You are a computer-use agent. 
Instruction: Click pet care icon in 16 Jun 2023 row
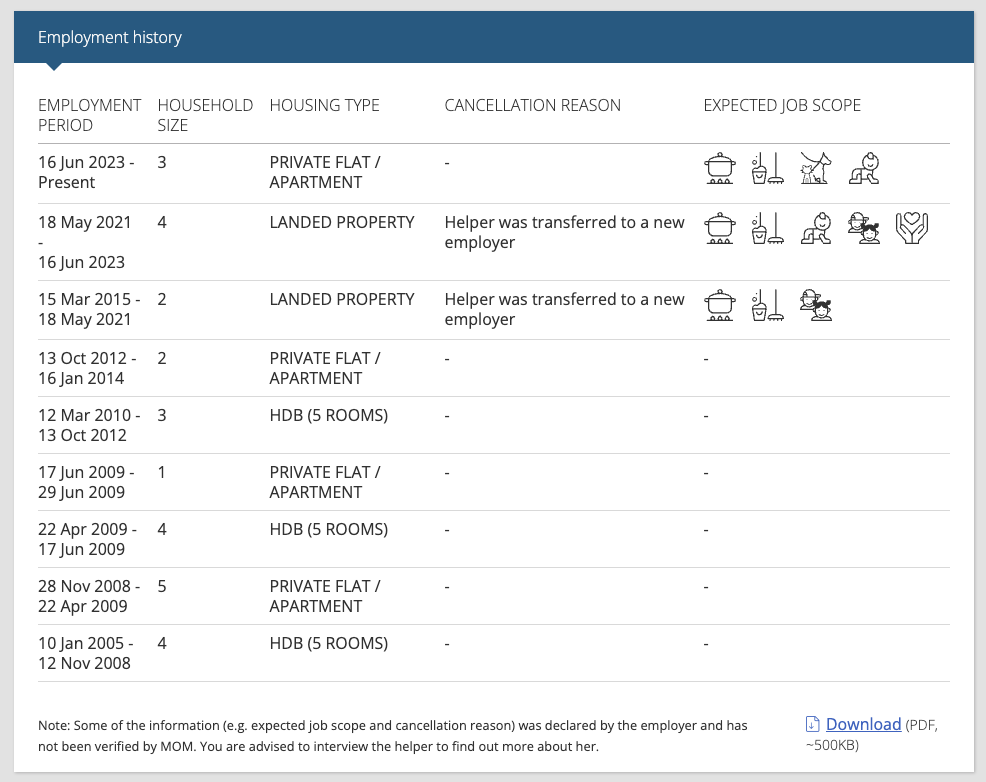[x=816, y=168]
